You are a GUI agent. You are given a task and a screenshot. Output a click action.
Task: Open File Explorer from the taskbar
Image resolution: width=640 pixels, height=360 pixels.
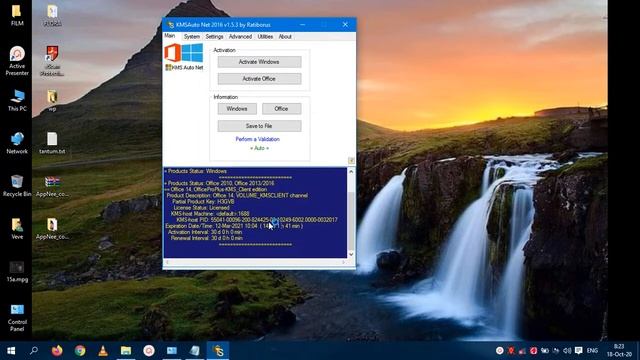point(126,351)
